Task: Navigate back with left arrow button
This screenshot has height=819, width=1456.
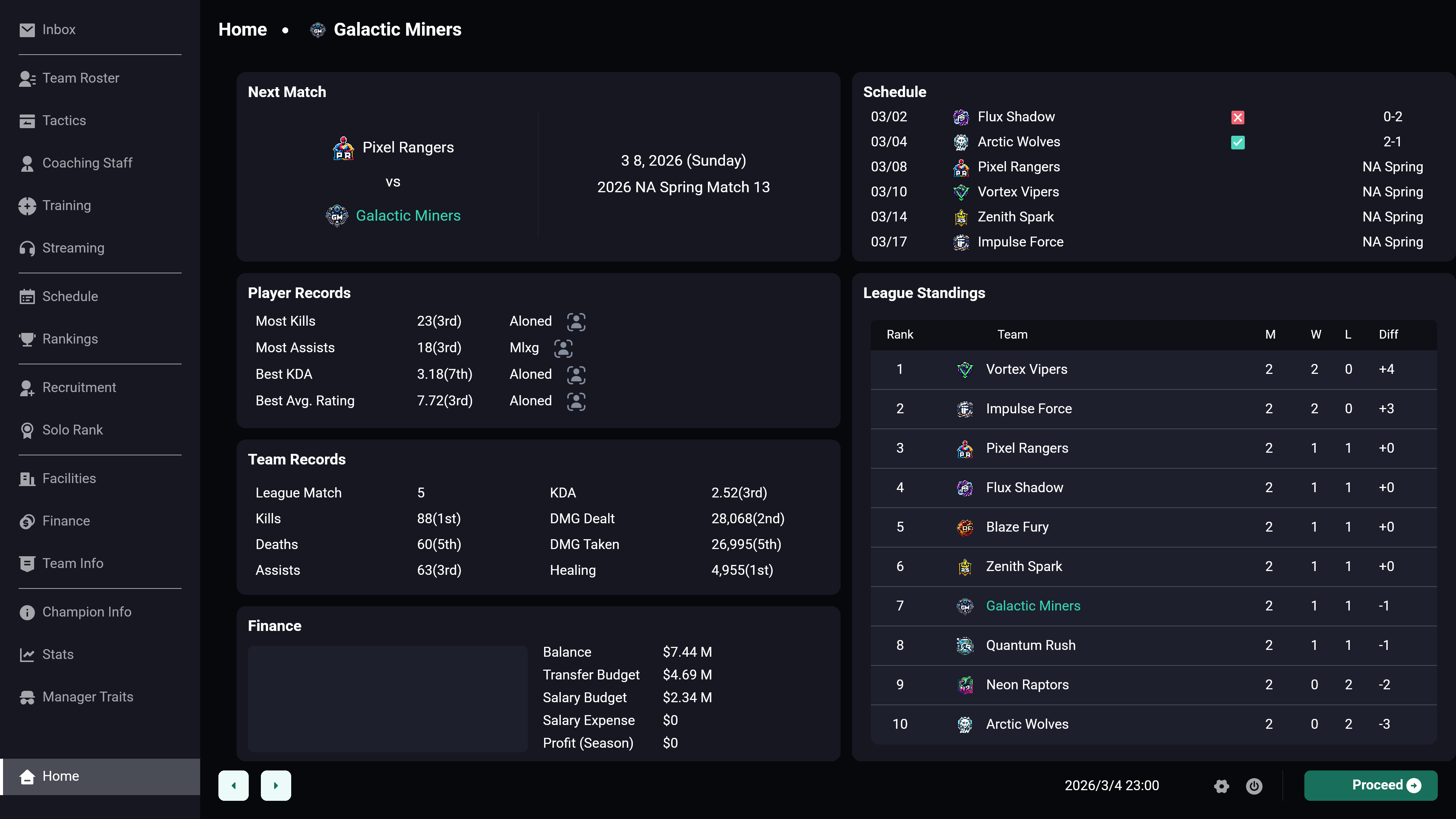Action: pyautogui.click(x=234, y=786)
